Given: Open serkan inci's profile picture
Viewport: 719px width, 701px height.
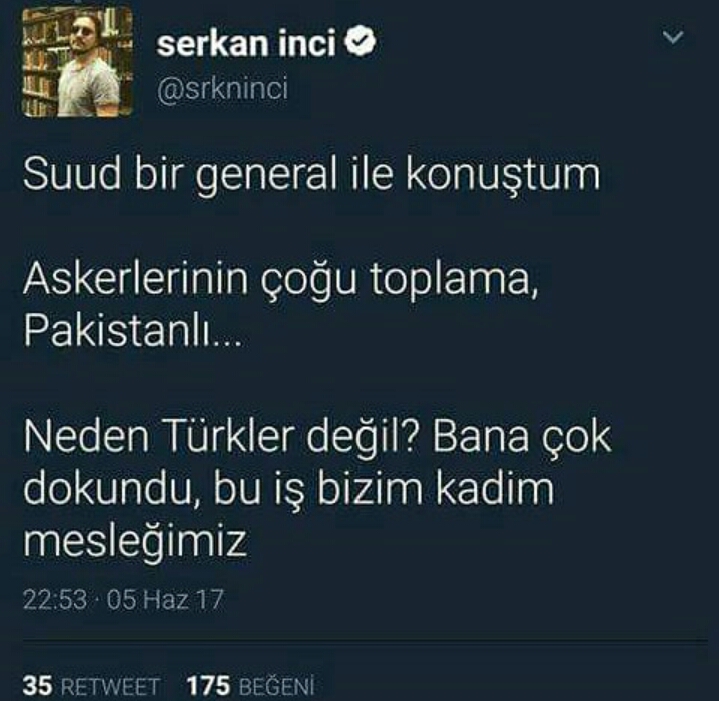Looking at the screenshot, I should 77,62.
